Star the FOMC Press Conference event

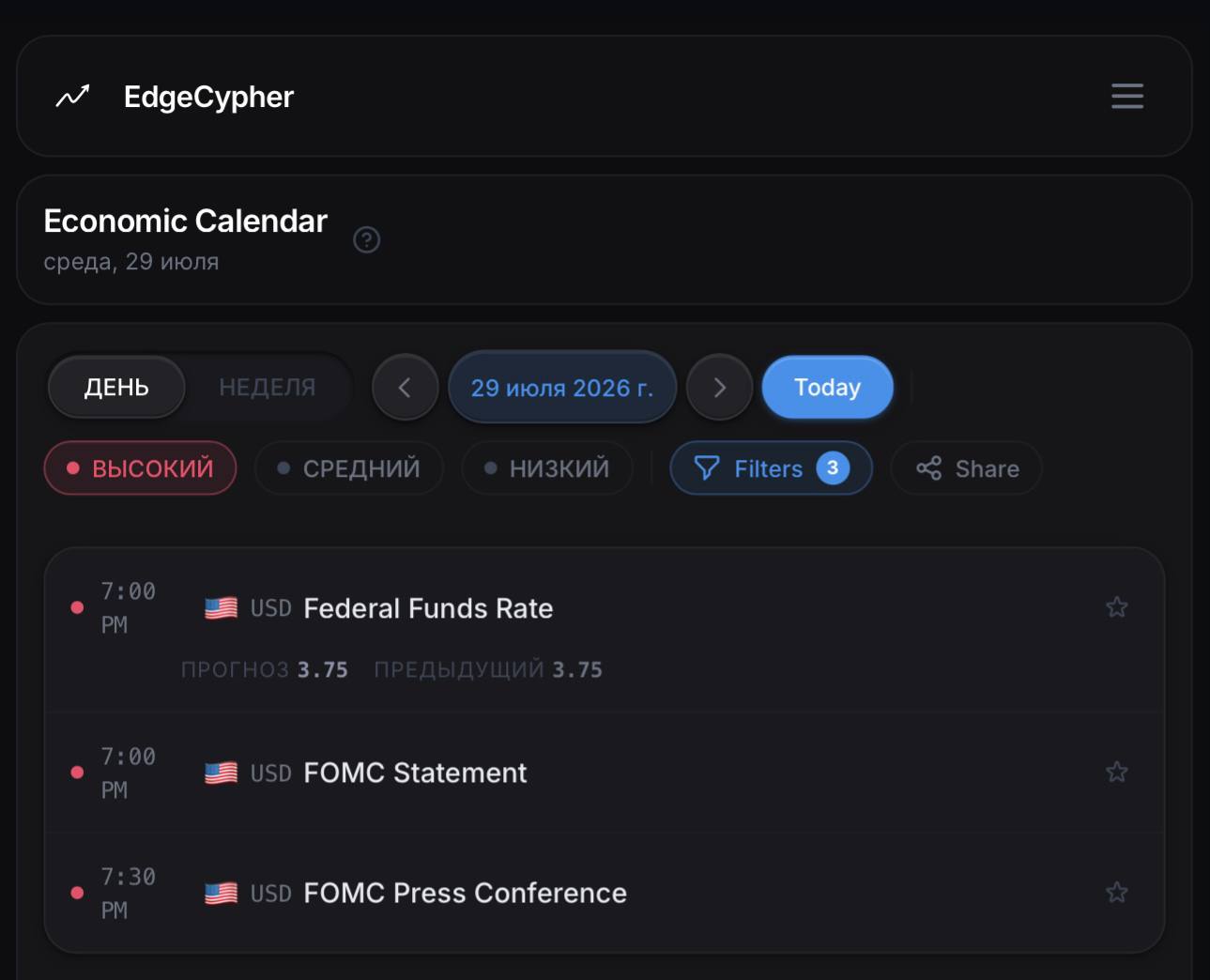click(x=1116, y=893)
